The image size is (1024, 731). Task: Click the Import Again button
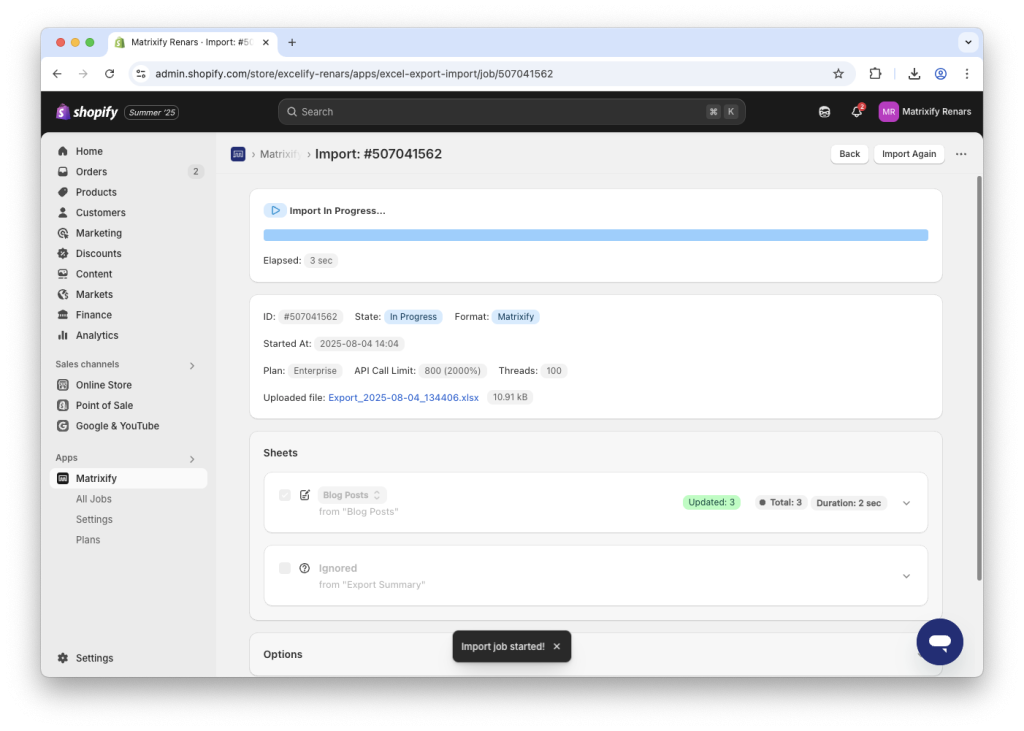[x=908, y=154]
